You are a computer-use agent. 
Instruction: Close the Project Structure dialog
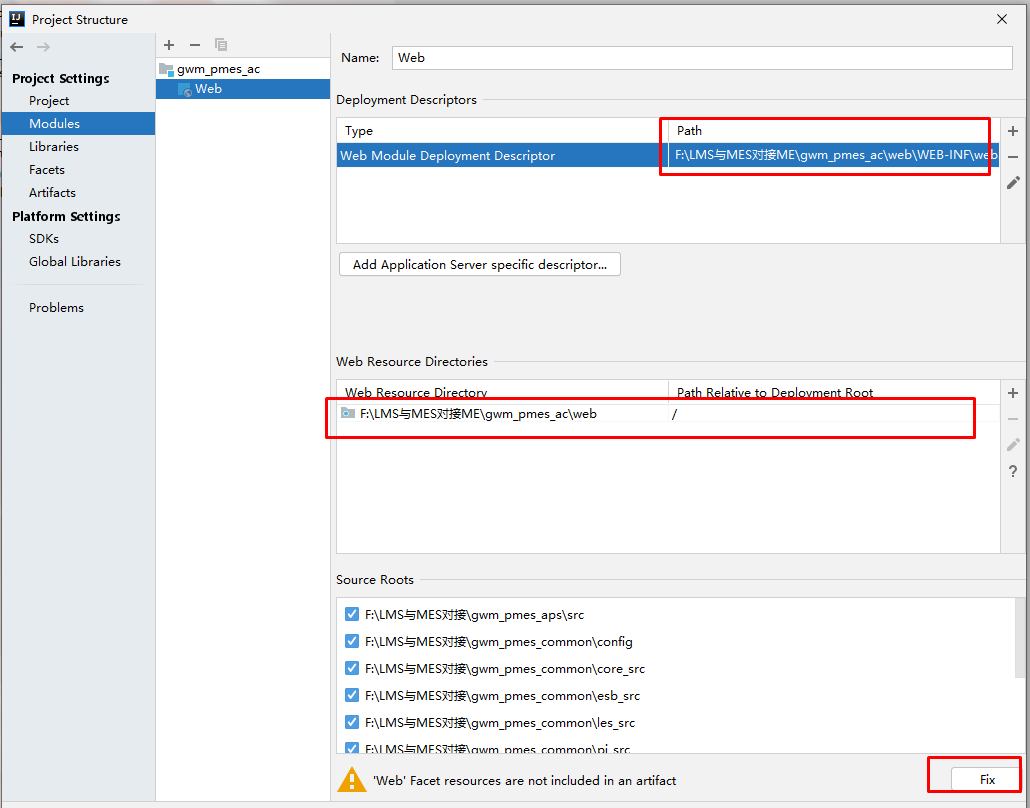click(x=1002, y=19)
